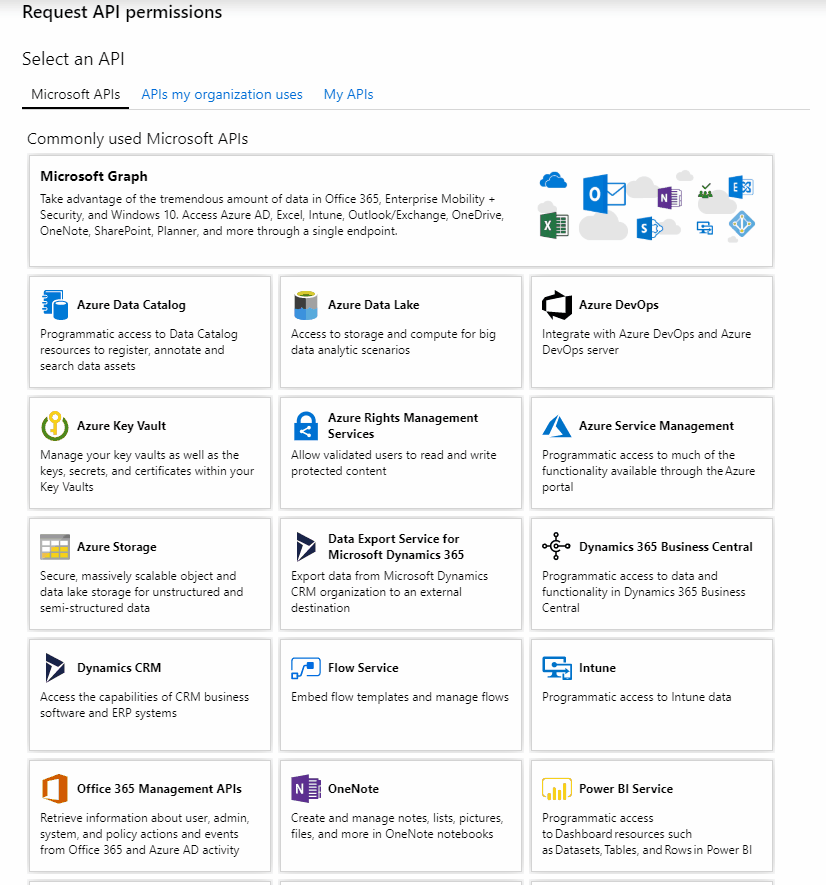Image resolution: width=826 pixels, height=885 pixels.
Task: Click the Planner people icon in Graph card
Action: [x=705, y=191]
